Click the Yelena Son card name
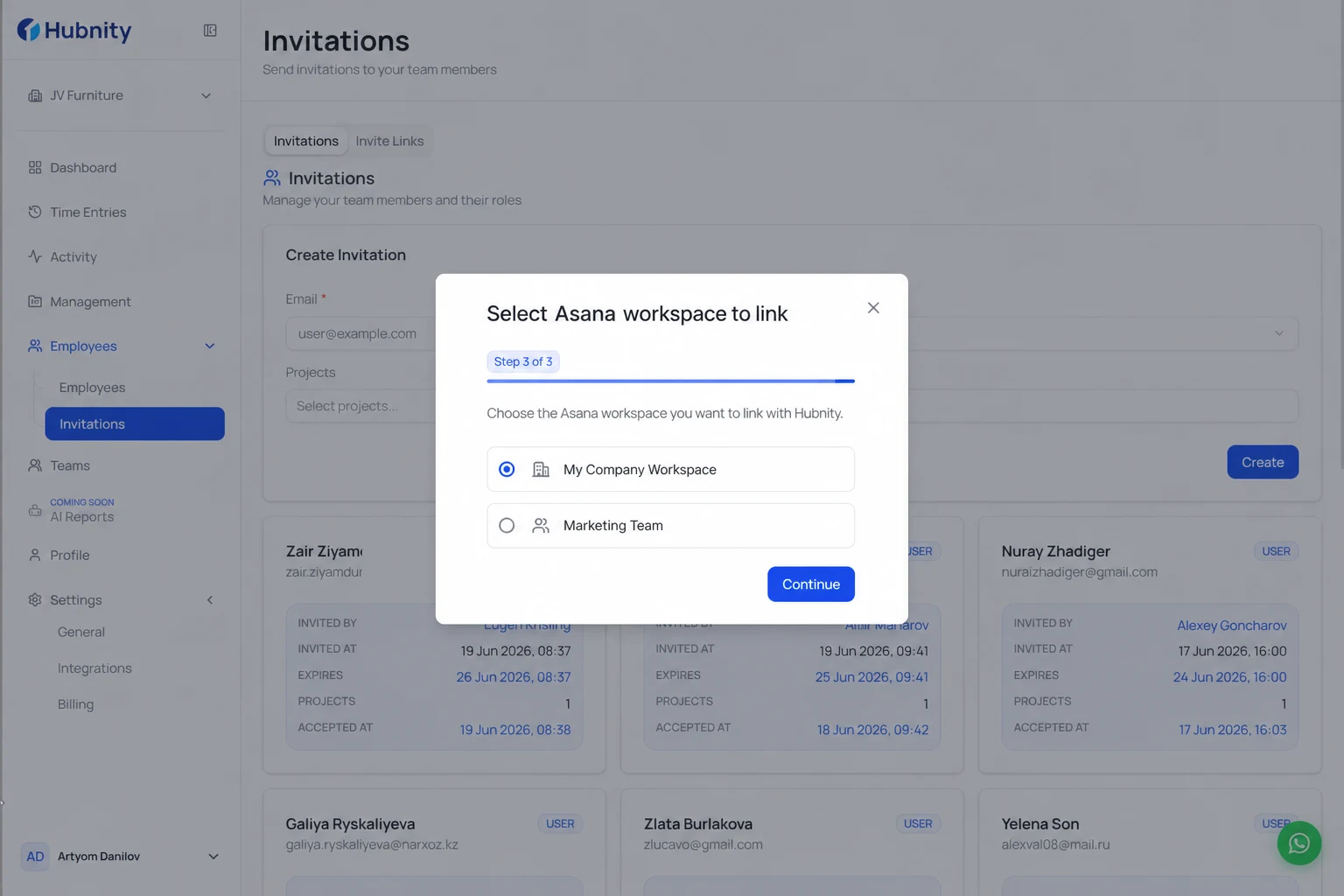1344x896 pixels. 1040,823
